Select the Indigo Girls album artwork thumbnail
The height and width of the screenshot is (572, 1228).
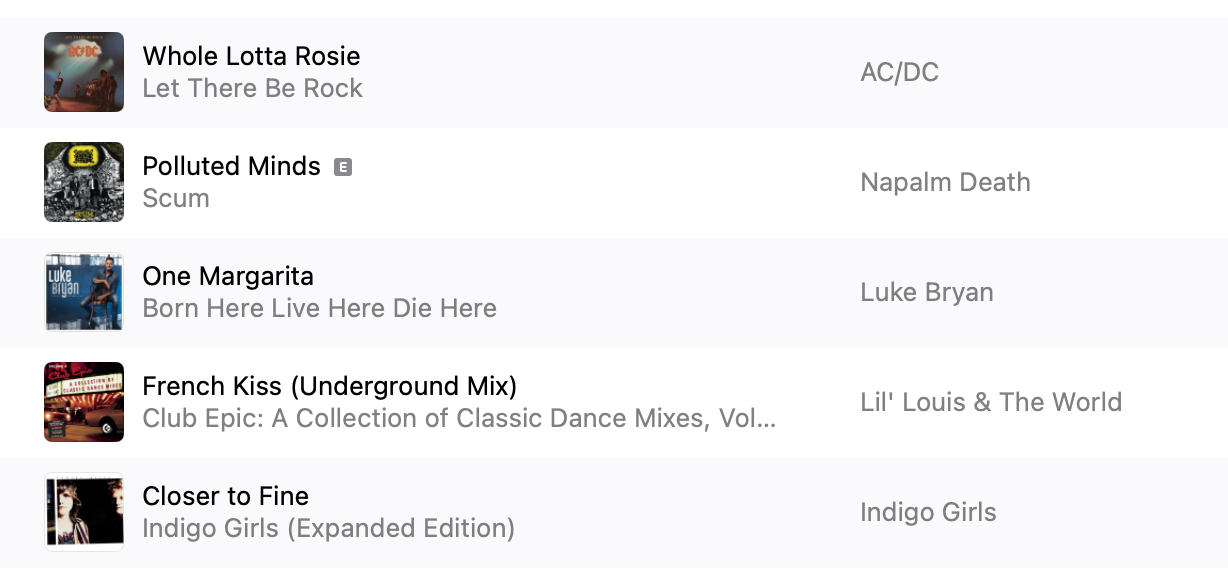(84, 512)
